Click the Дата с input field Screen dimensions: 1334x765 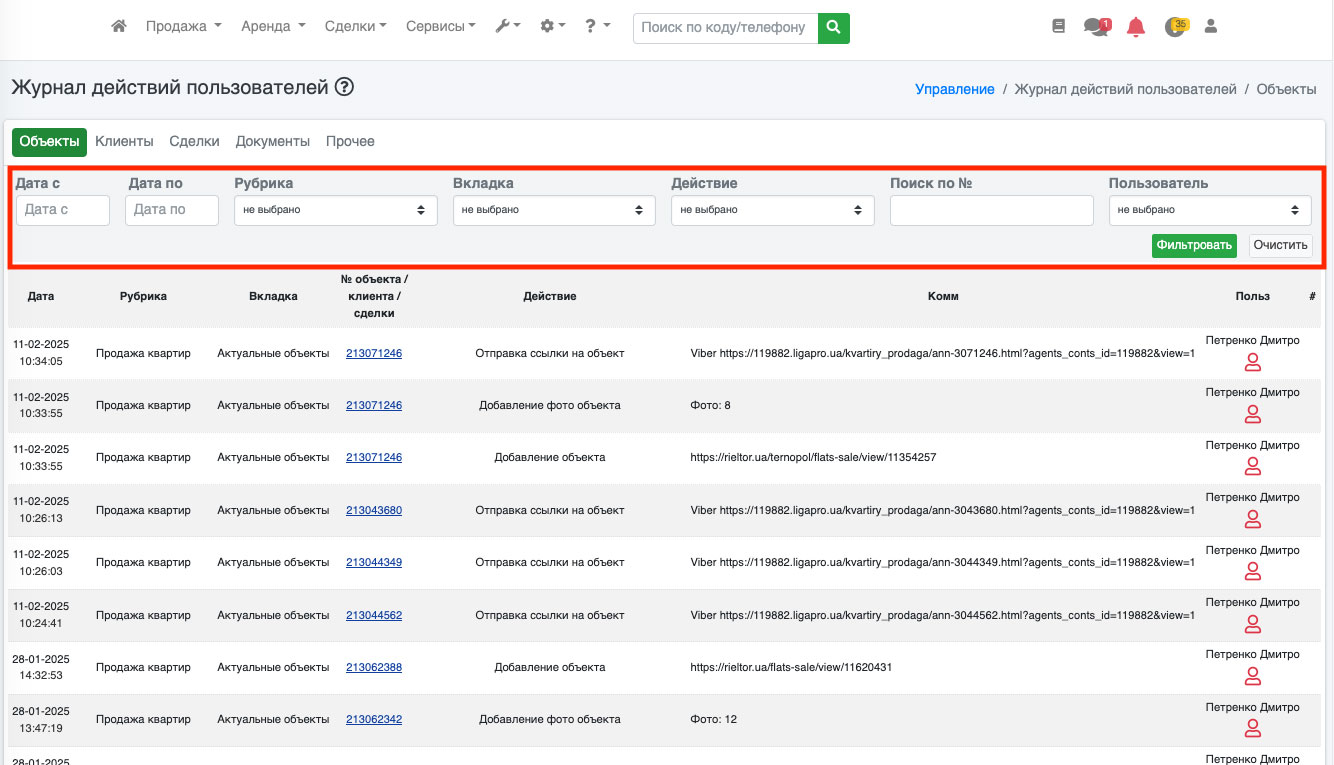tap(62, 210)
